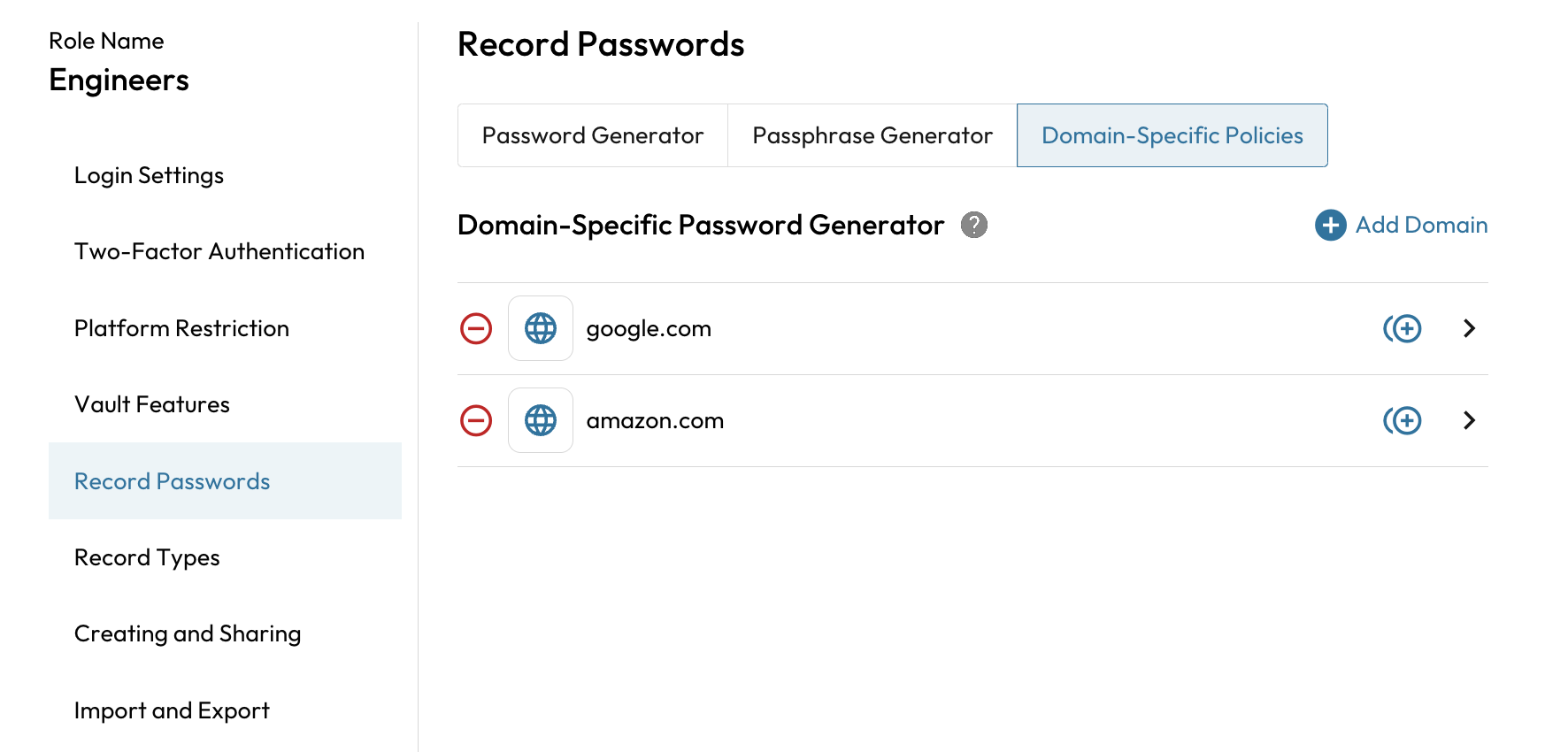Viewport: 1568px width, 752px height.
Task: Click the globe icon beside google.com
Action: pos(541,328)
